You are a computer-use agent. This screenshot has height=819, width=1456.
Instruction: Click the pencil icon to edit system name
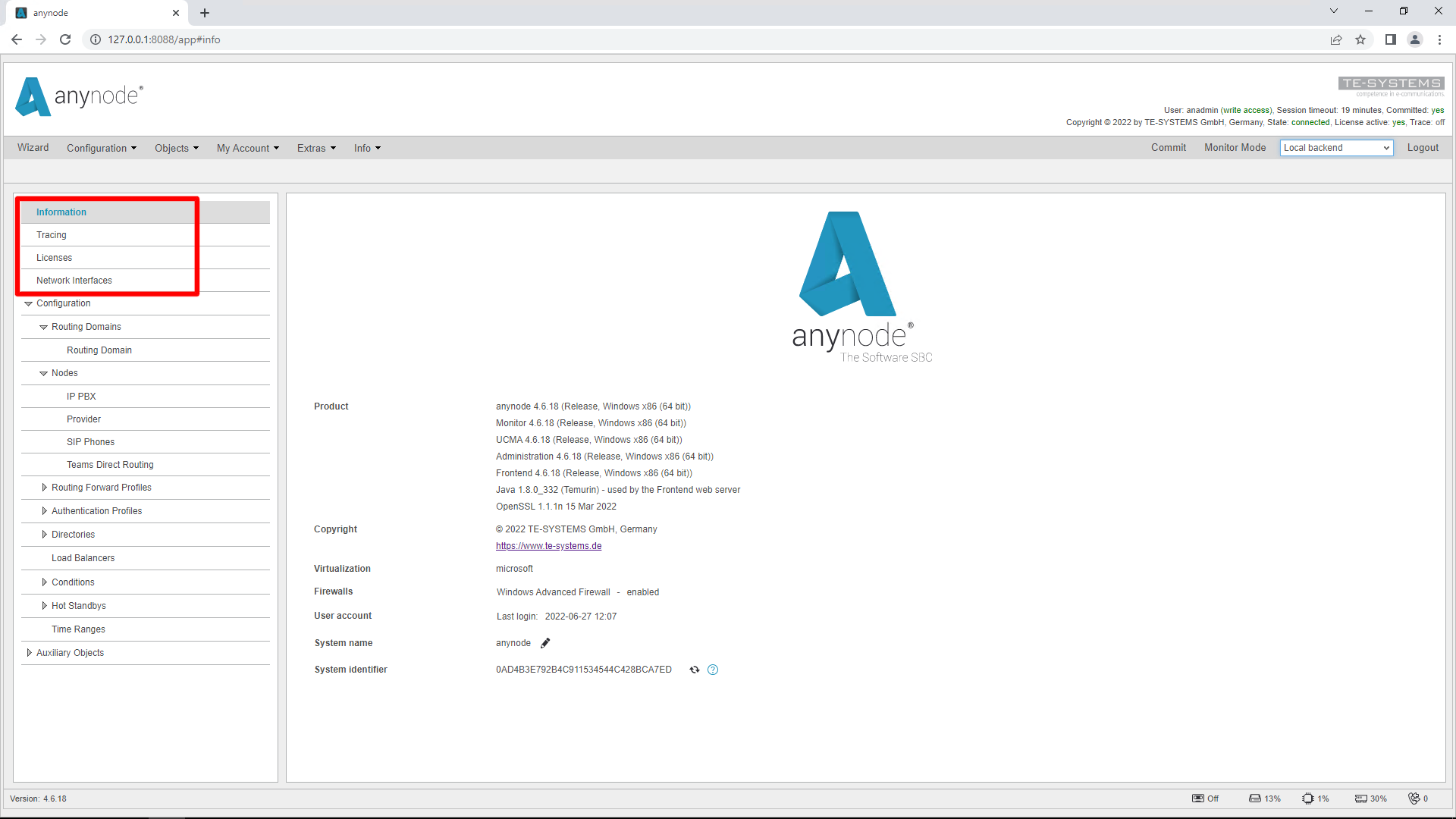pos(544,643)
